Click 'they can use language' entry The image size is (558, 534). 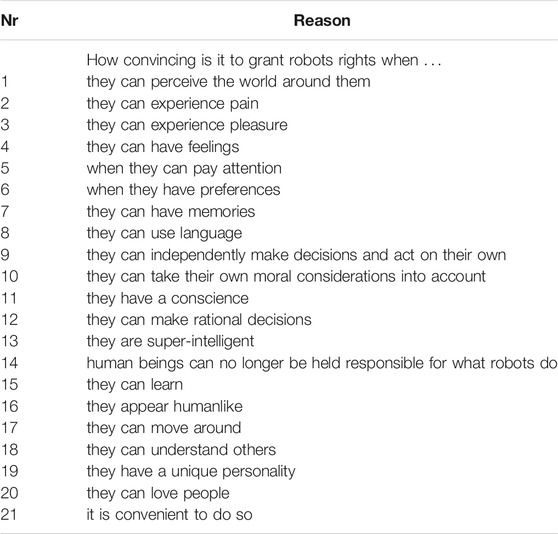pos(164,233)
